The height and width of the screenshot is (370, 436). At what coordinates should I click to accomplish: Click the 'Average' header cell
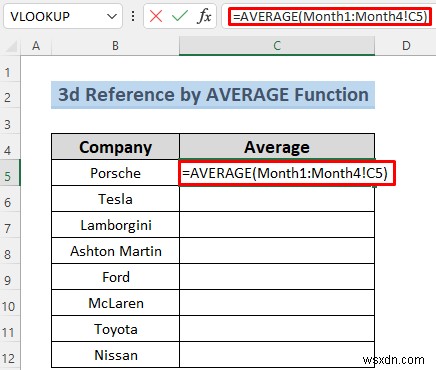(x=277, y=147)
